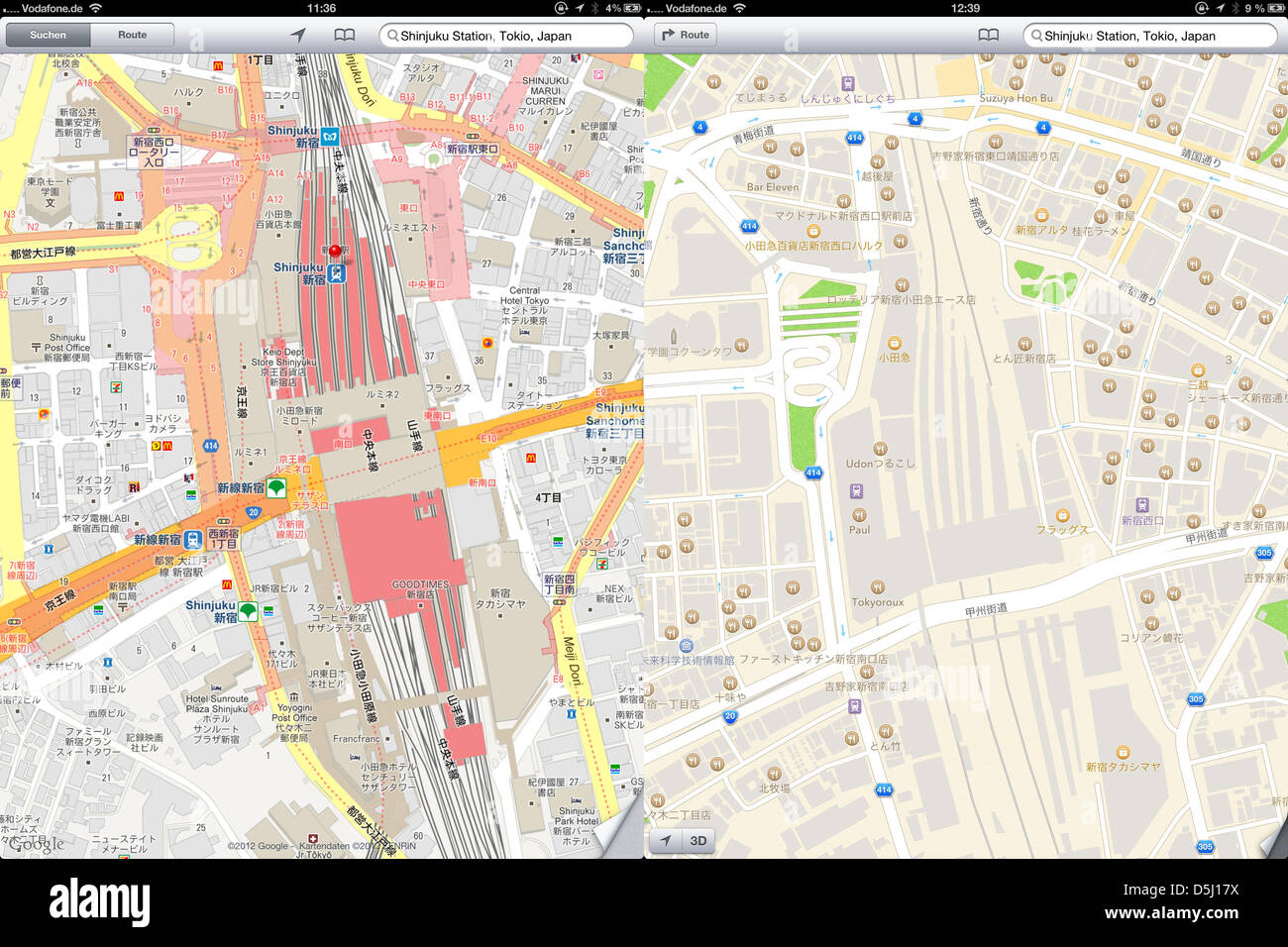Tap the Francfranc label
The image size is (1288, 947).
[x=358, y=739]
